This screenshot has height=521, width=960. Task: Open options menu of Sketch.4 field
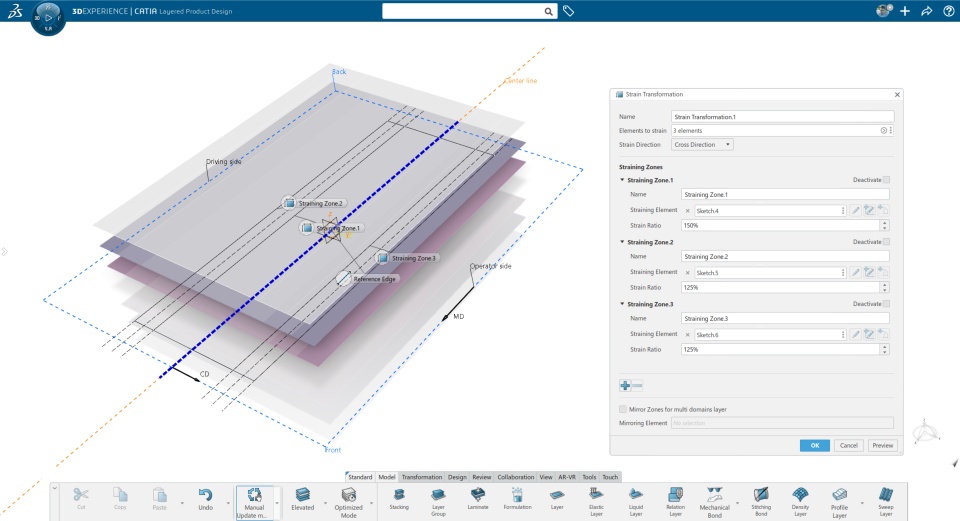pos(843,211)
